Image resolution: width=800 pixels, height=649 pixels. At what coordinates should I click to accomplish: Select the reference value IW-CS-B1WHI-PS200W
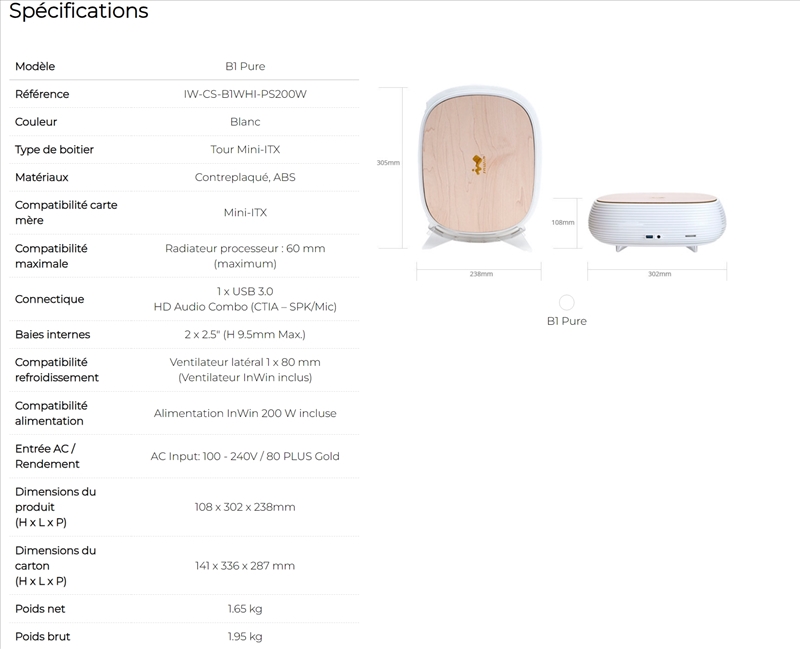[x=245, y=94]
